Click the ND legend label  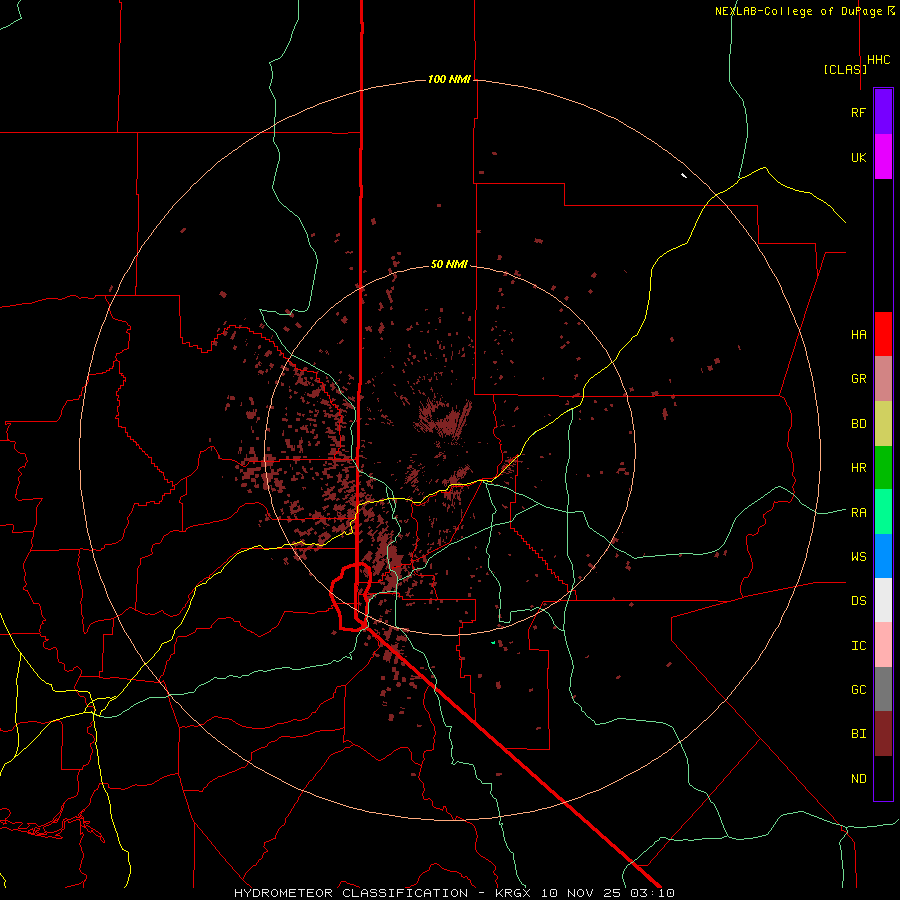point(858,778)
